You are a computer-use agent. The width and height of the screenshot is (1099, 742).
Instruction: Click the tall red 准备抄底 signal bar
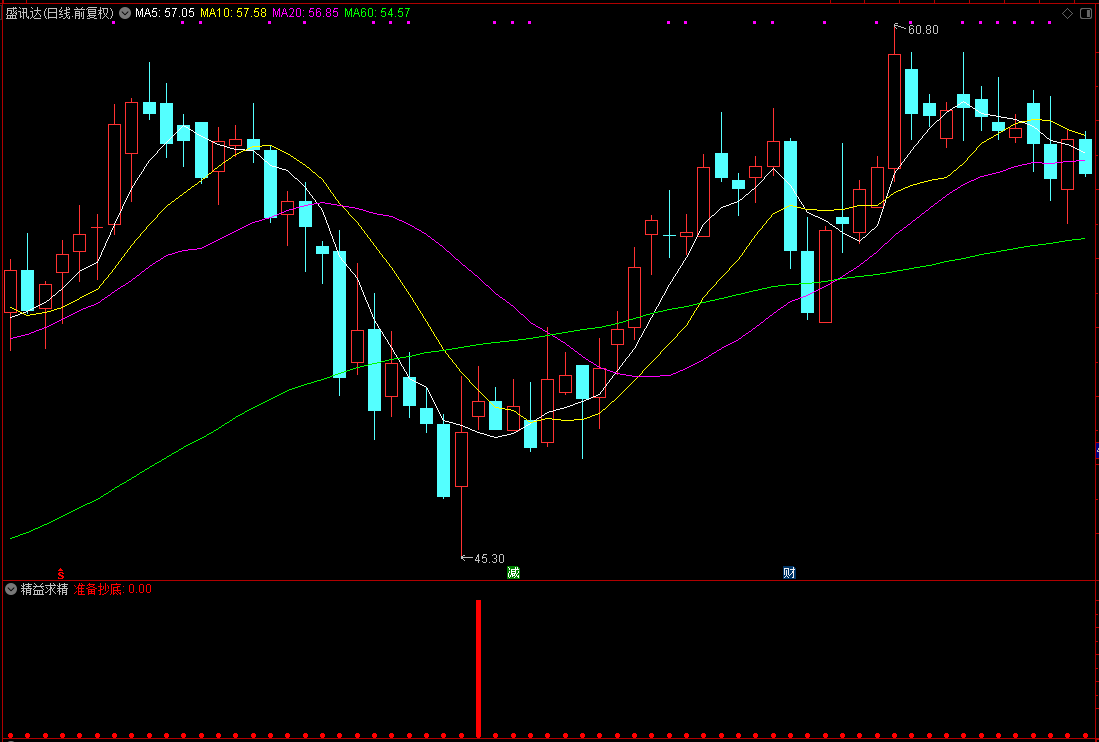click(479, 668)
